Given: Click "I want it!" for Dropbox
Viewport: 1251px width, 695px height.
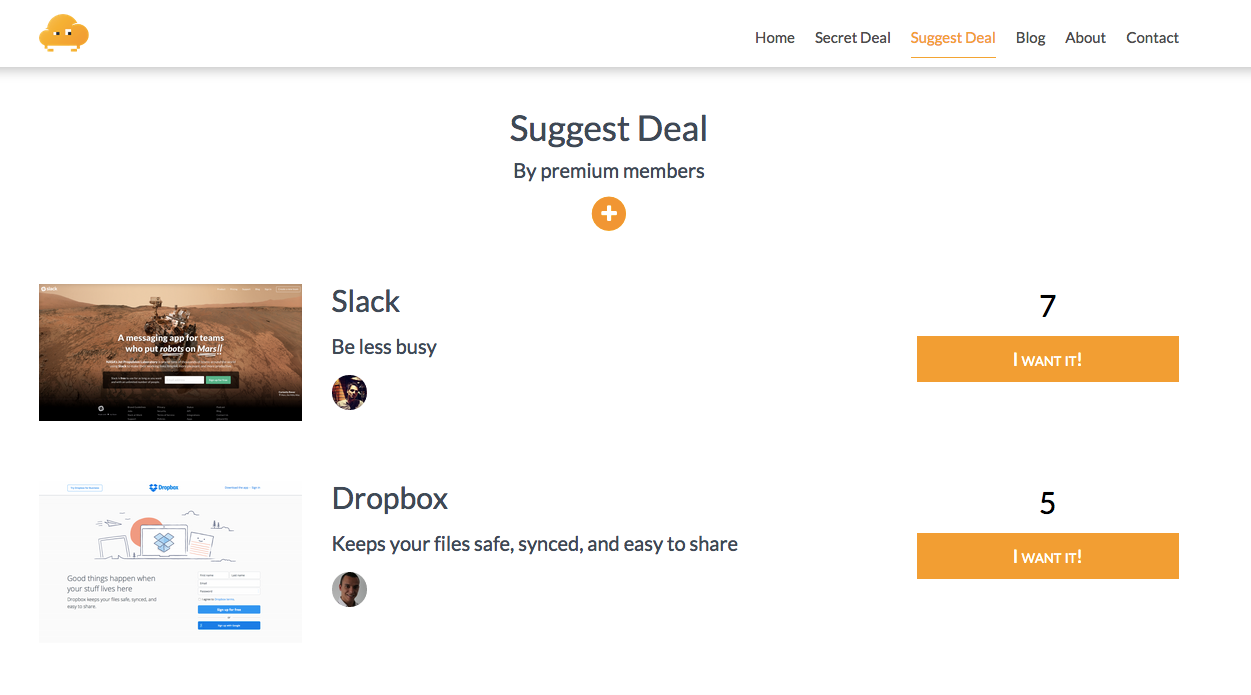Looking at the screenshot, I should pyautogui.click(x=1047, y=556).
